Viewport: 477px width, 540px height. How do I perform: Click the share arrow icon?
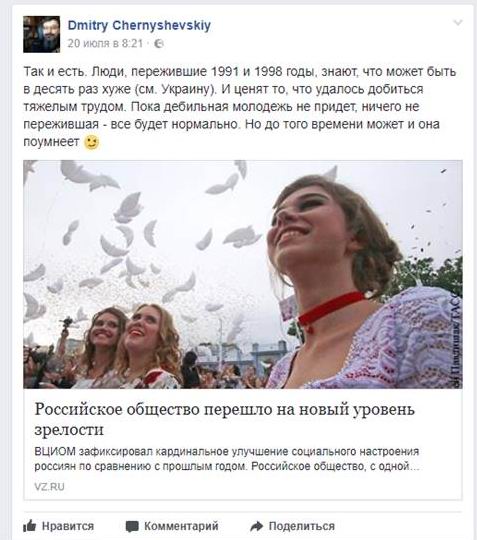pyautogui.click(x=257, y=526)
